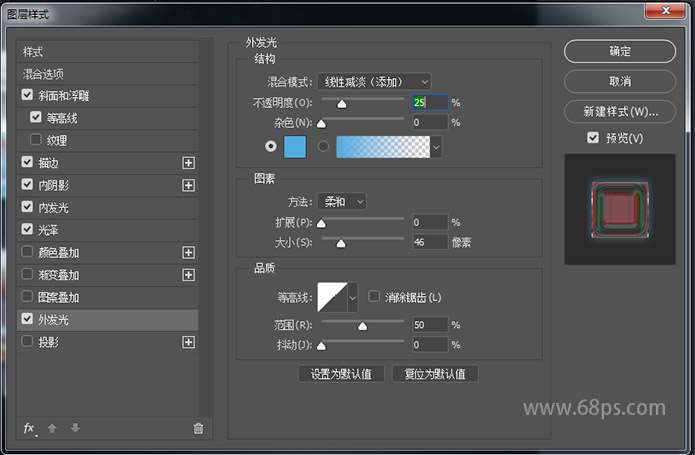Move effect down with the down arrow
The width and height of the screenshot is (695, 455).
[75, 428]
